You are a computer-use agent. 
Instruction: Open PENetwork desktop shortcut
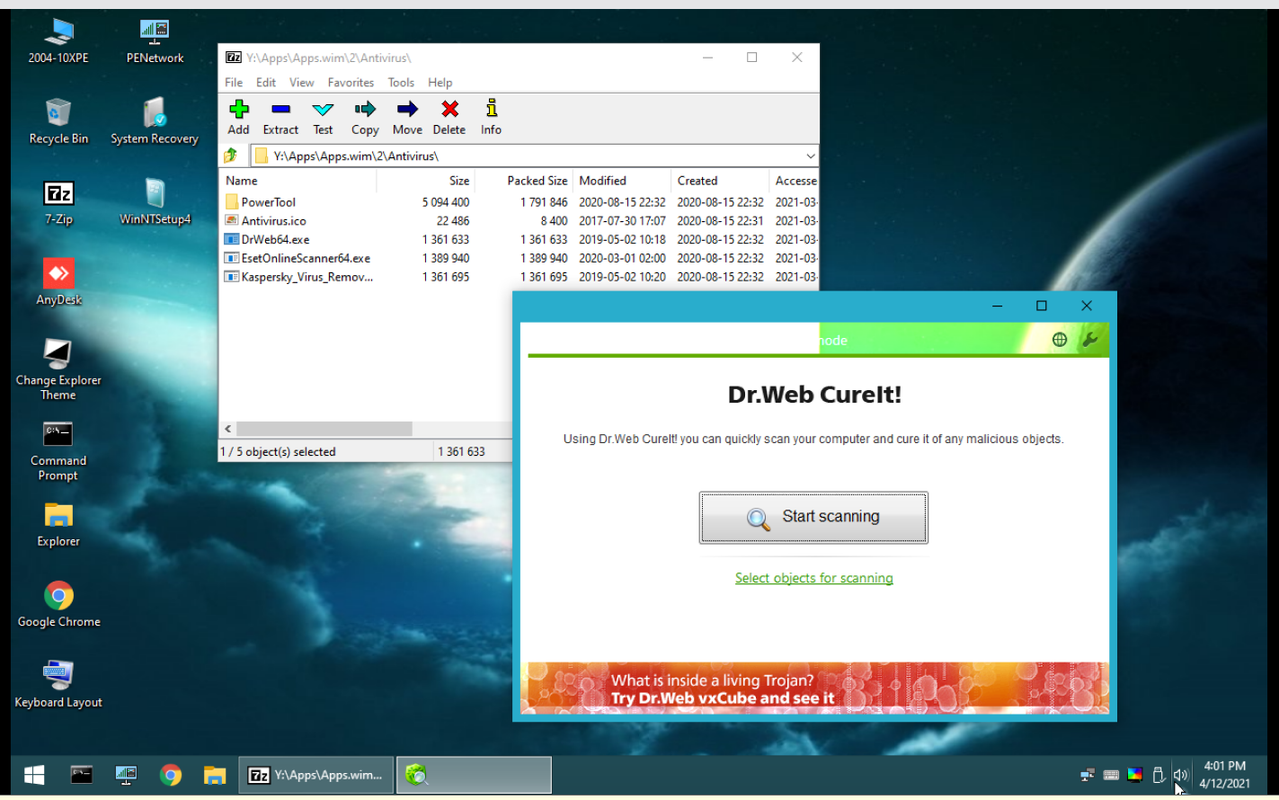pyautogui.click(x=154, y=42)
